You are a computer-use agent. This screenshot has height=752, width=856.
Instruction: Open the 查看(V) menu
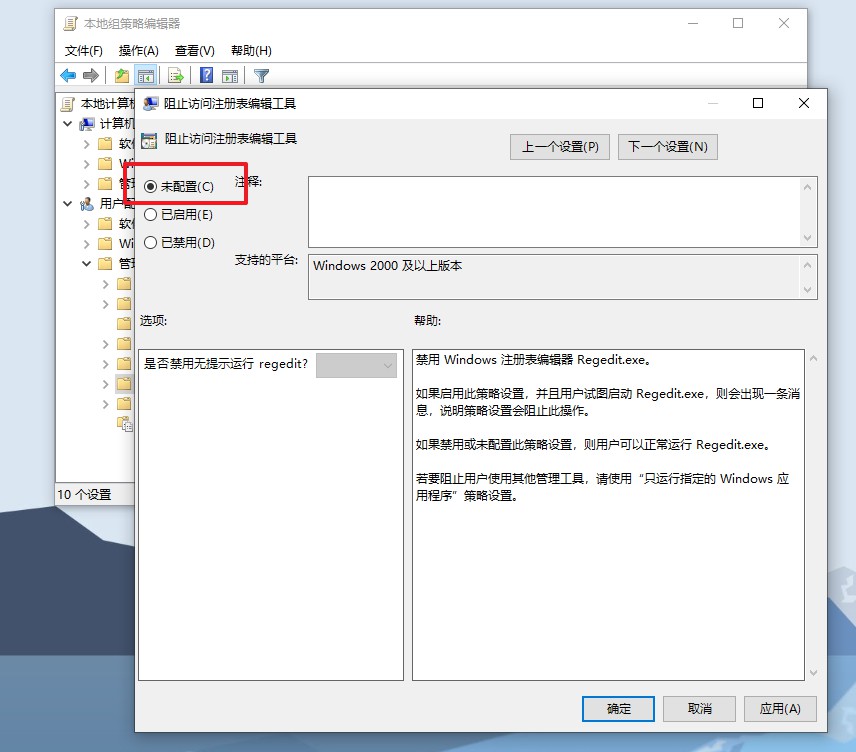click(194, 50)
